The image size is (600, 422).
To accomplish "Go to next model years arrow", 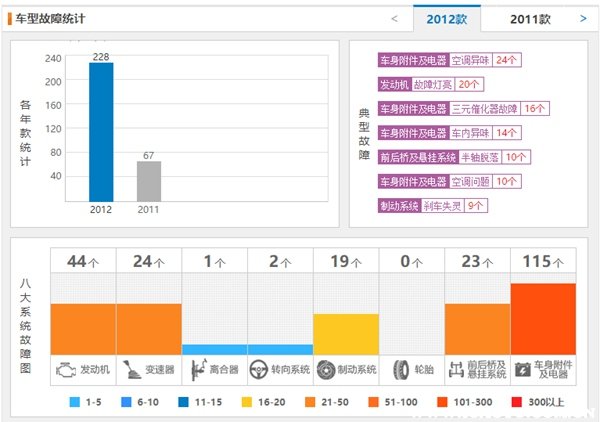I will 583,18.
